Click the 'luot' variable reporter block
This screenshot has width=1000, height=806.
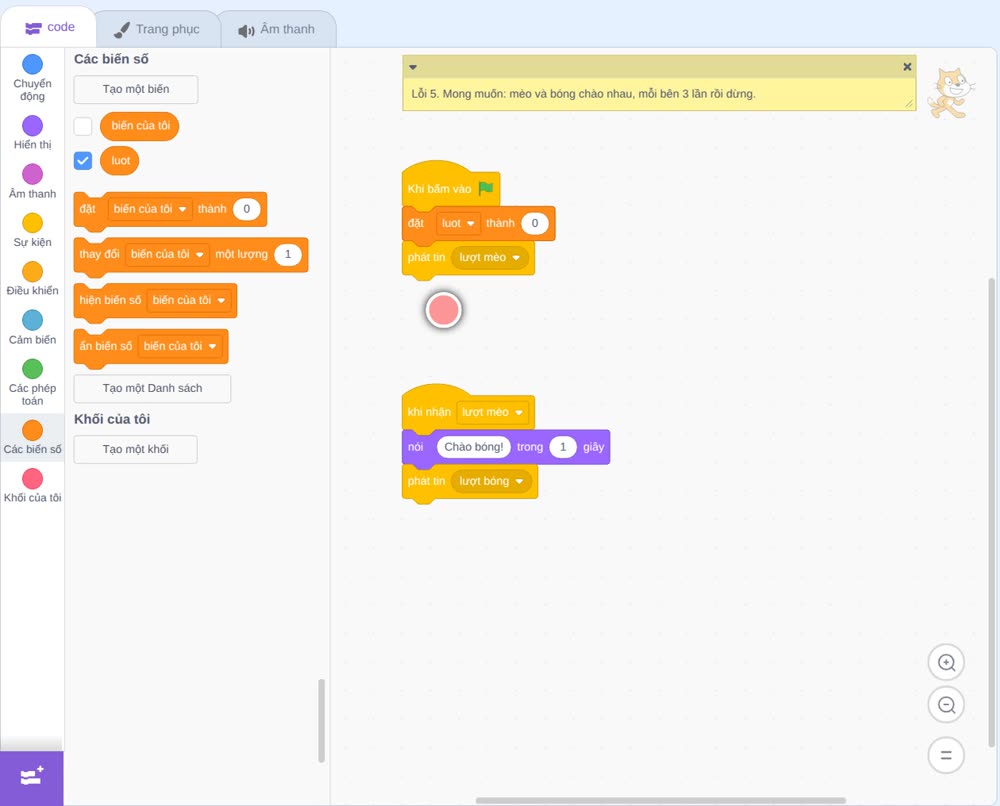[120, 161]
